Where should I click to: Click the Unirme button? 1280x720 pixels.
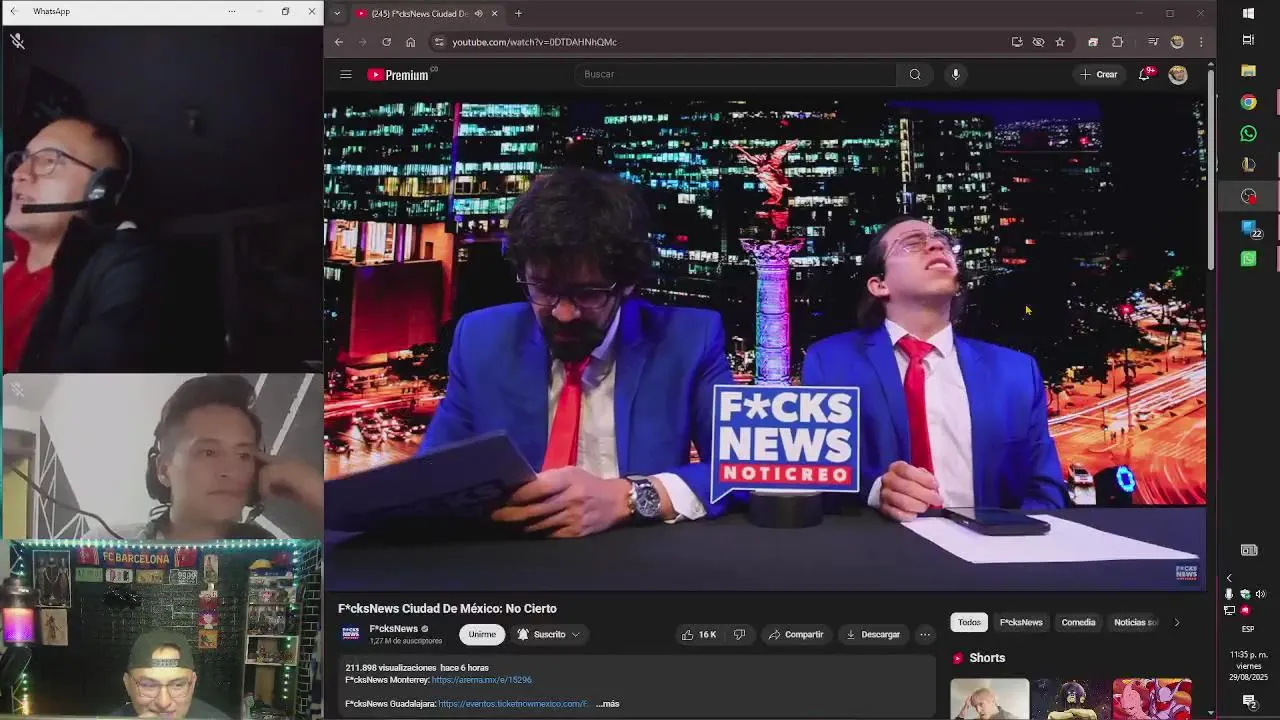pos(482,634)
